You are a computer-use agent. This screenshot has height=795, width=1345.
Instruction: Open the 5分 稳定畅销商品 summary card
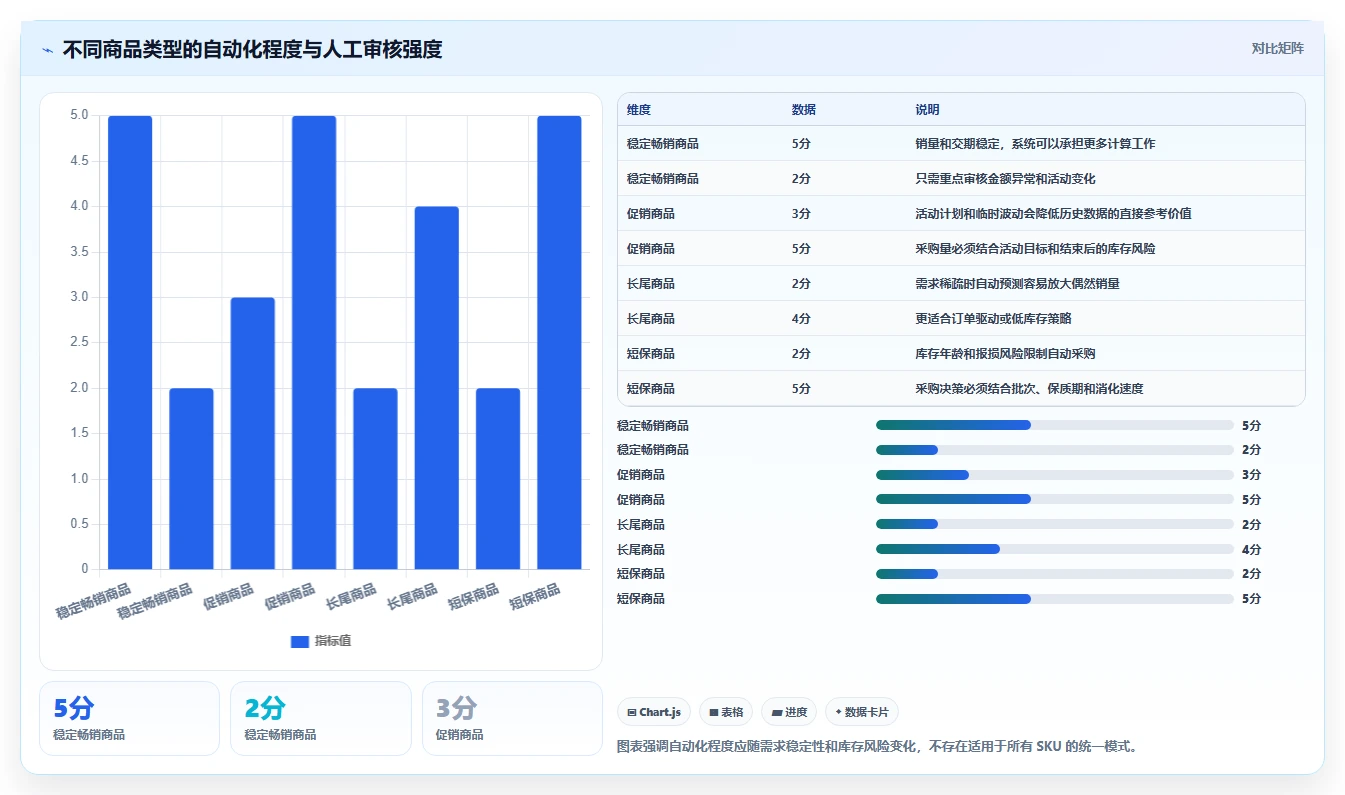pos(129,718)
